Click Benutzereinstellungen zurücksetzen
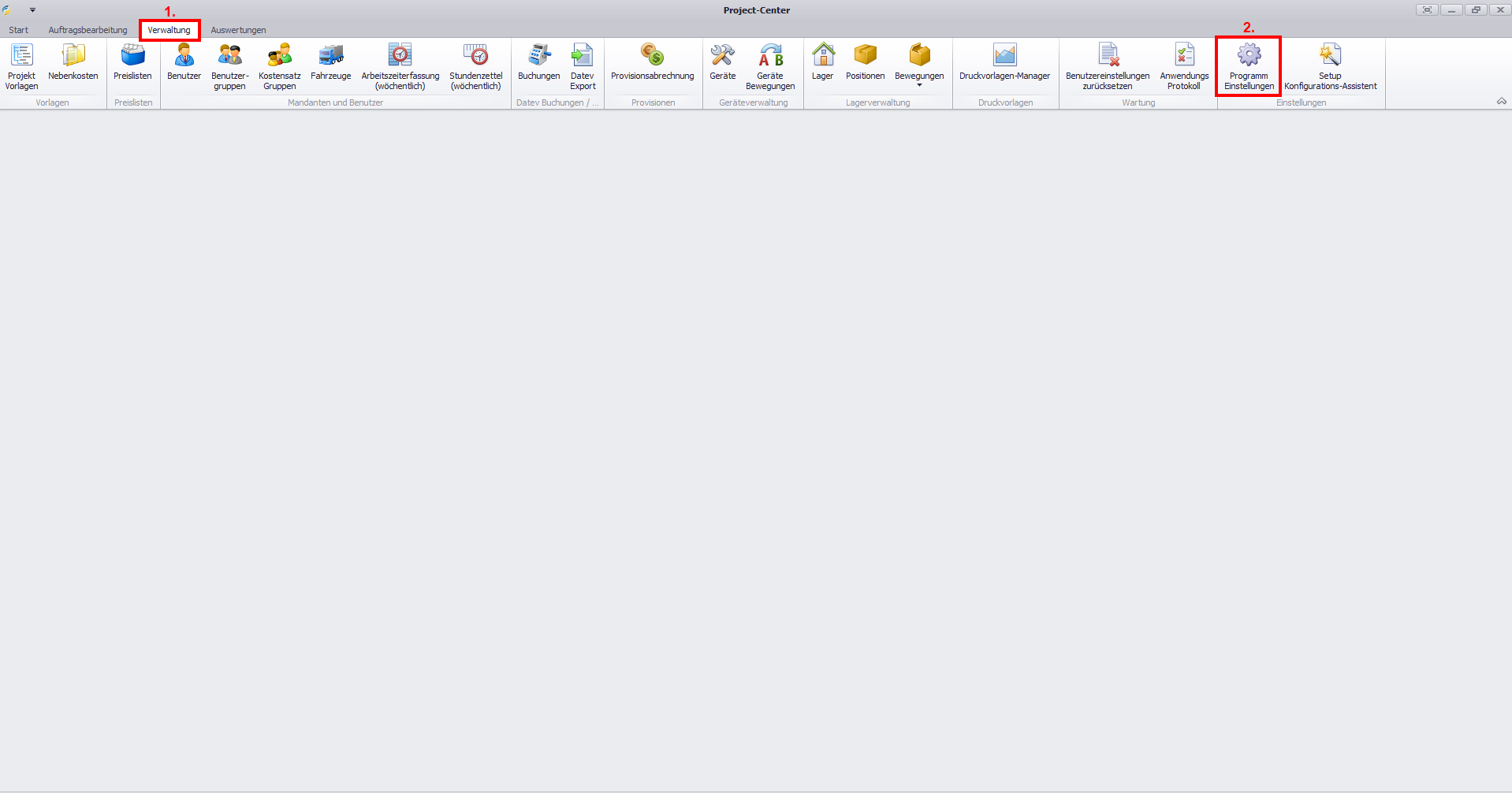 click(x=1108, y=67)
